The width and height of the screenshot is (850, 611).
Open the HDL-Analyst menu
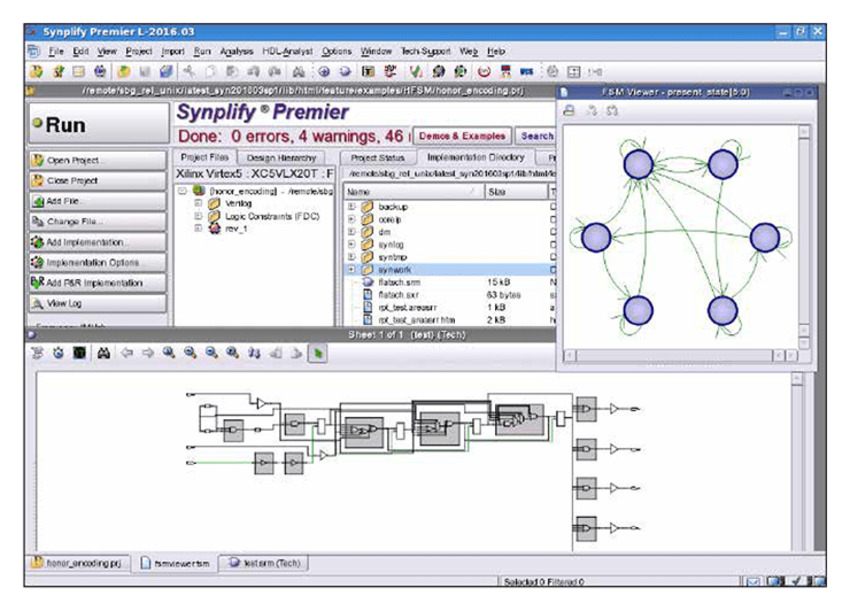(287, 51)
